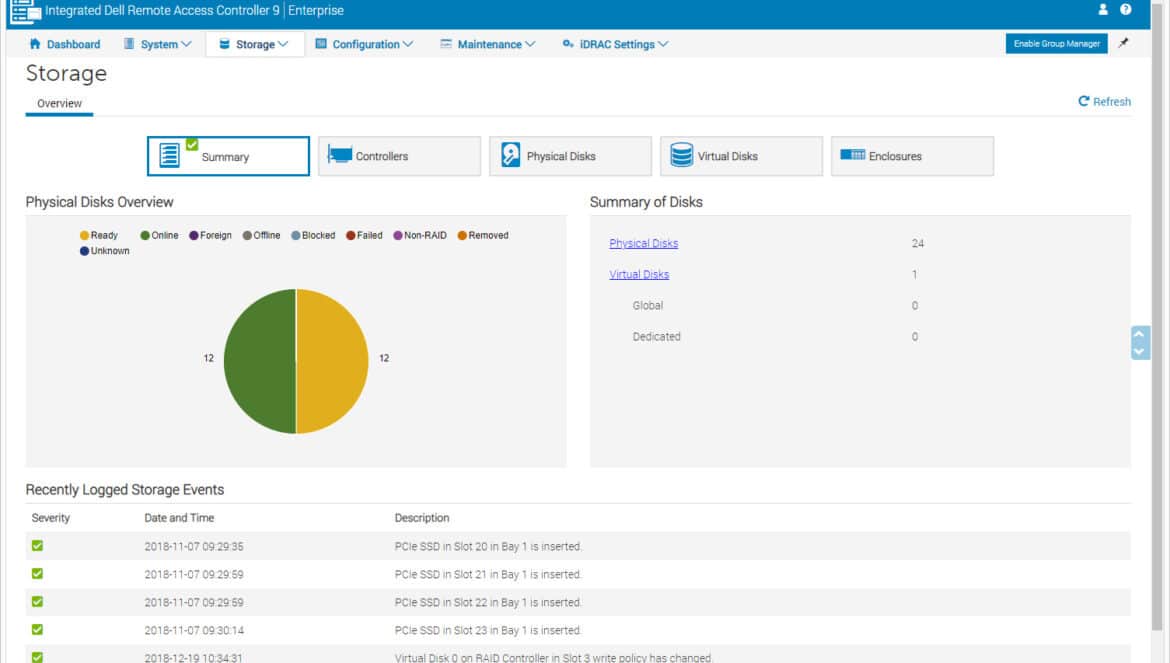Click the Virtual Disks stack icon
This screenshot has width=1170, height=663.
click(x=681, y=155)
